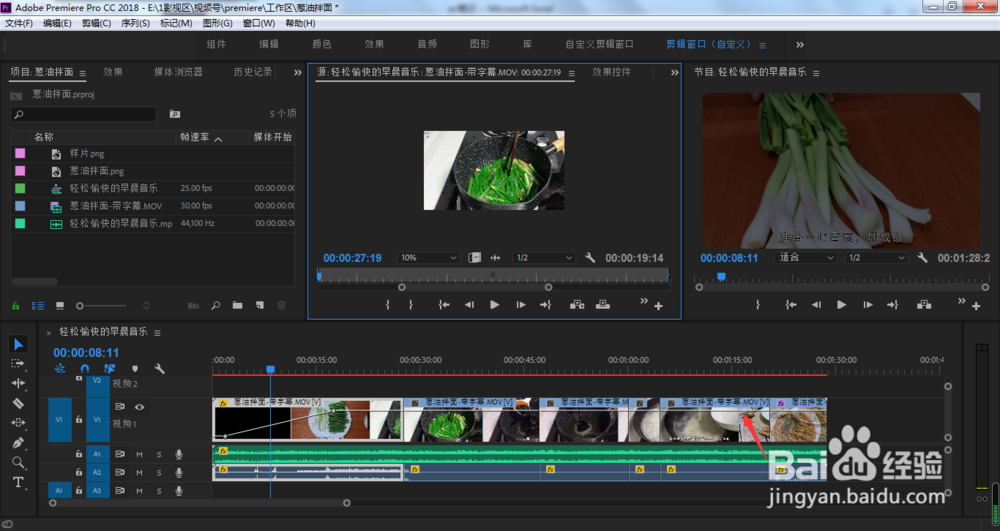Select the Razor tool
This screenshot has width=1000, height=531.
[18, 403]
